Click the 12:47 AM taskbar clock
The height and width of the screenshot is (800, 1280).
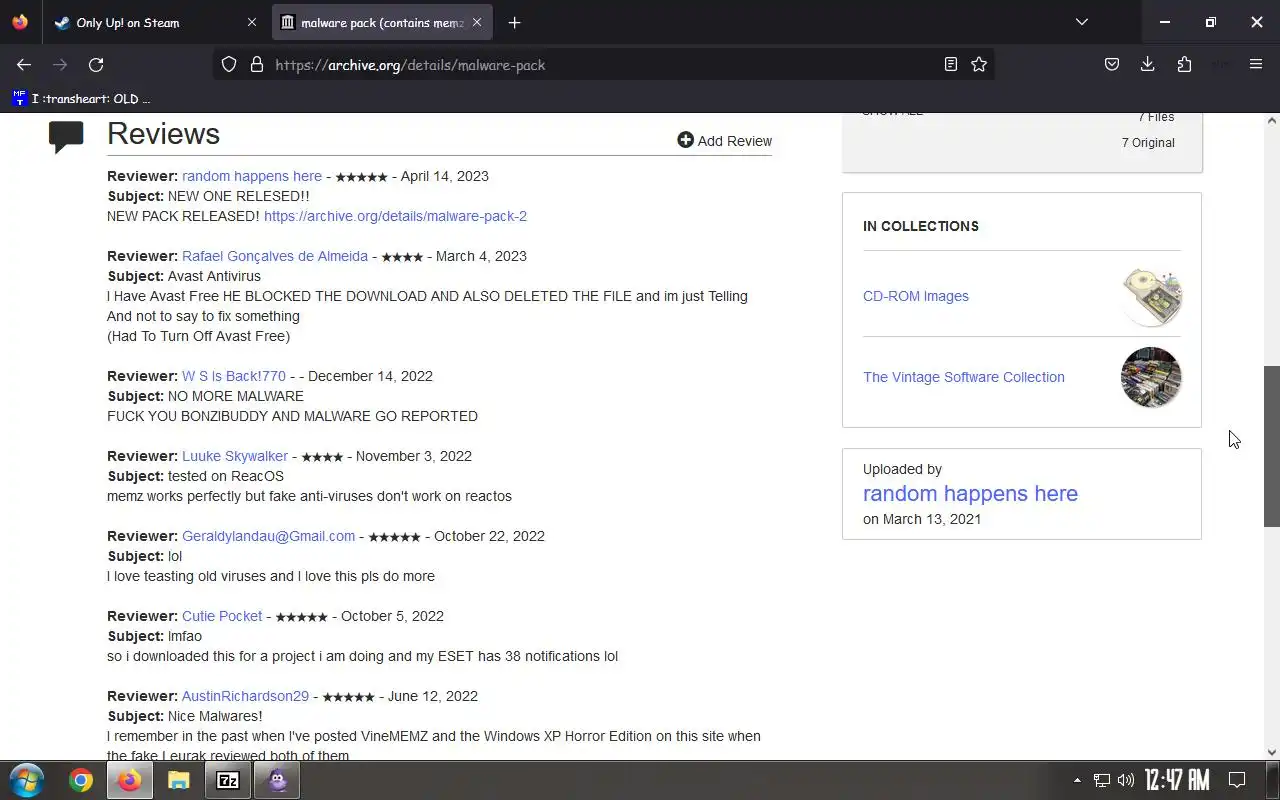click(1177, 780)
